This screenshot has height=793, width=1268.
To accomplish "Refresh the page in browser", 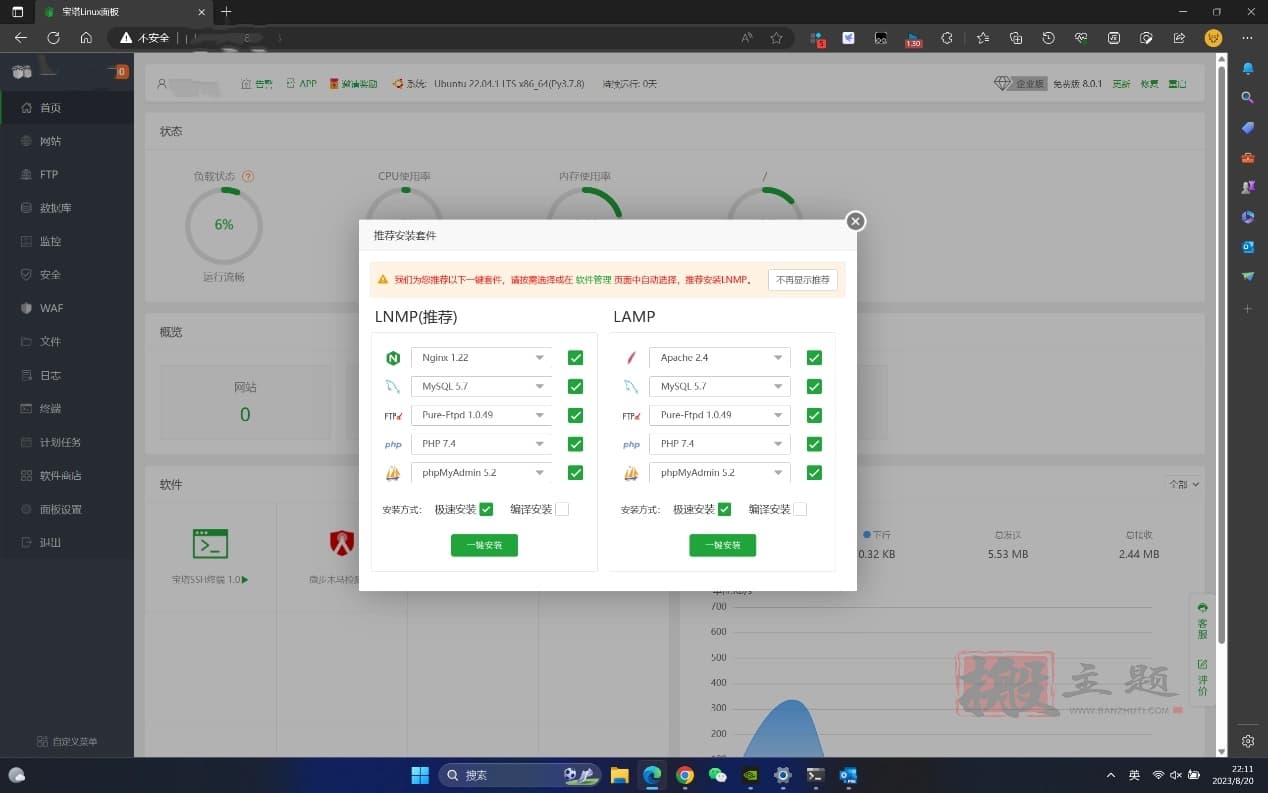I will point(54,37).
